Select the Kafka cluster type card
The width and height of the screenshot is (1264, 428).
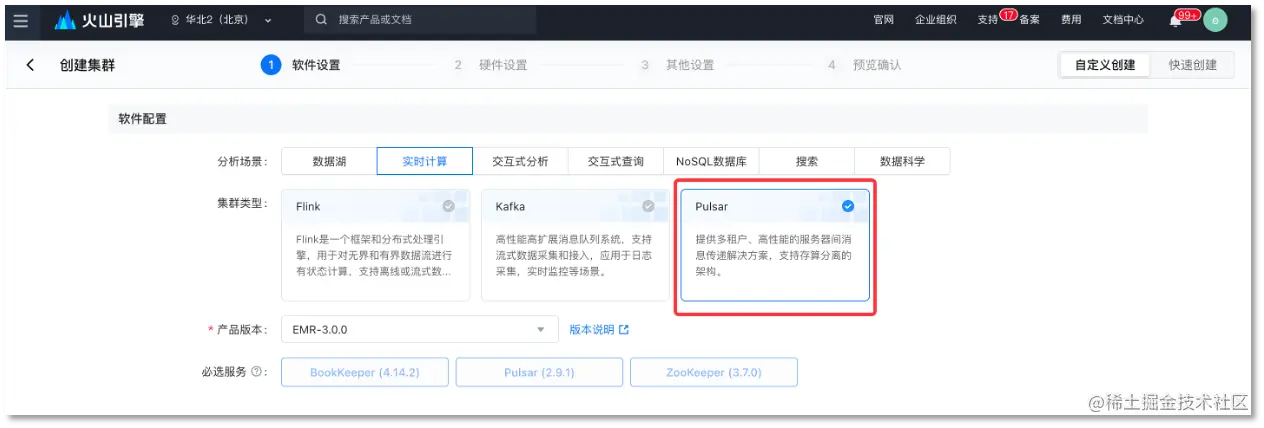click(575, 245)
